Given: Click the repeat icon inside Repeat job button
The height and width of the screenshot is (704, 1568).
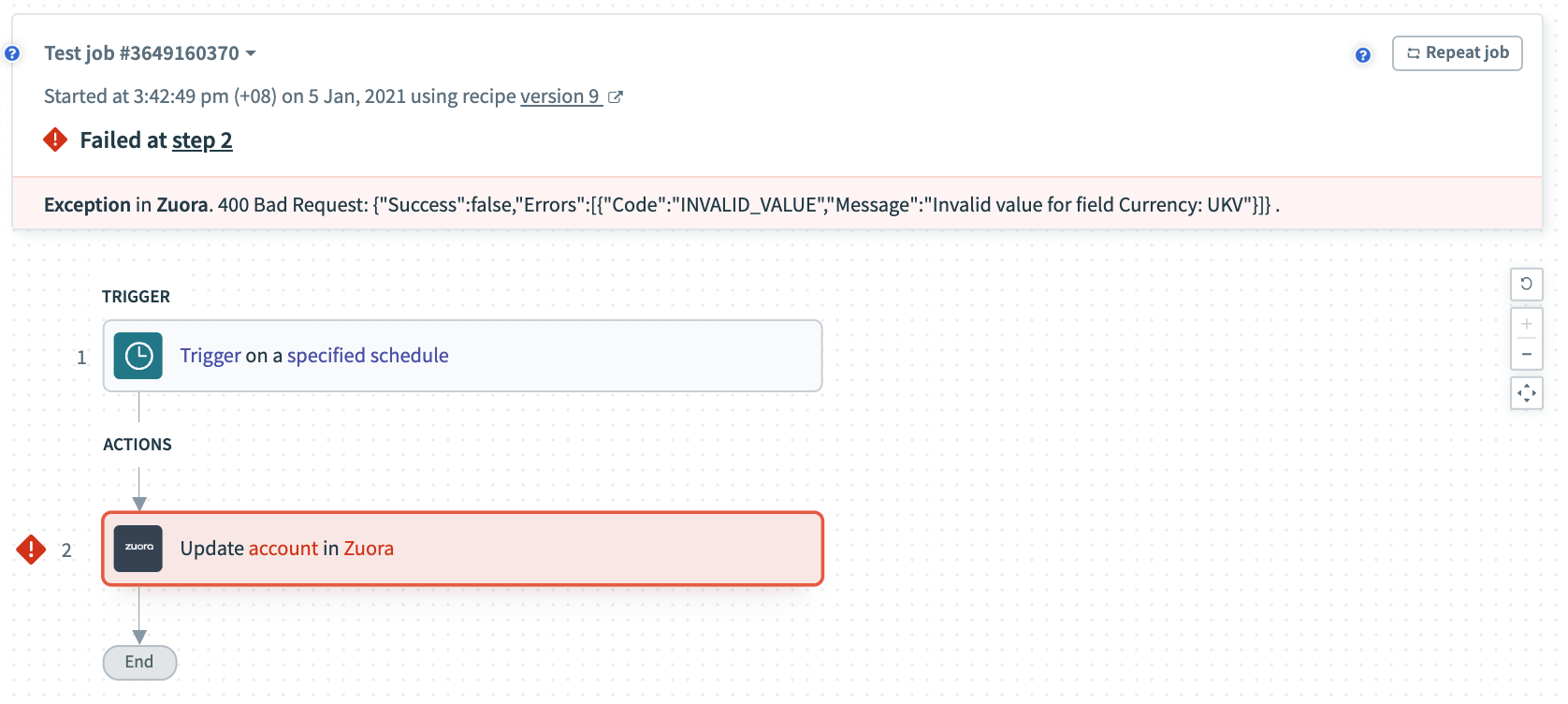Looking at the screenshot, I should tap(1414, 53).
